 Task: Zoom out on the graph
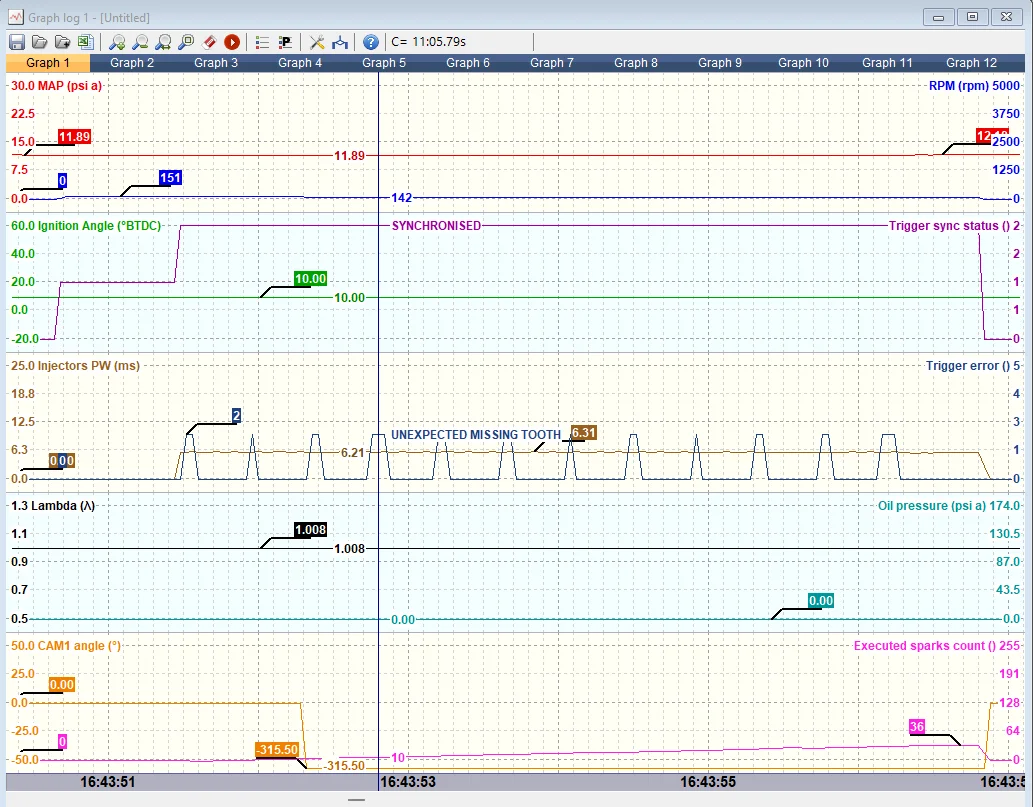(140, 42)
